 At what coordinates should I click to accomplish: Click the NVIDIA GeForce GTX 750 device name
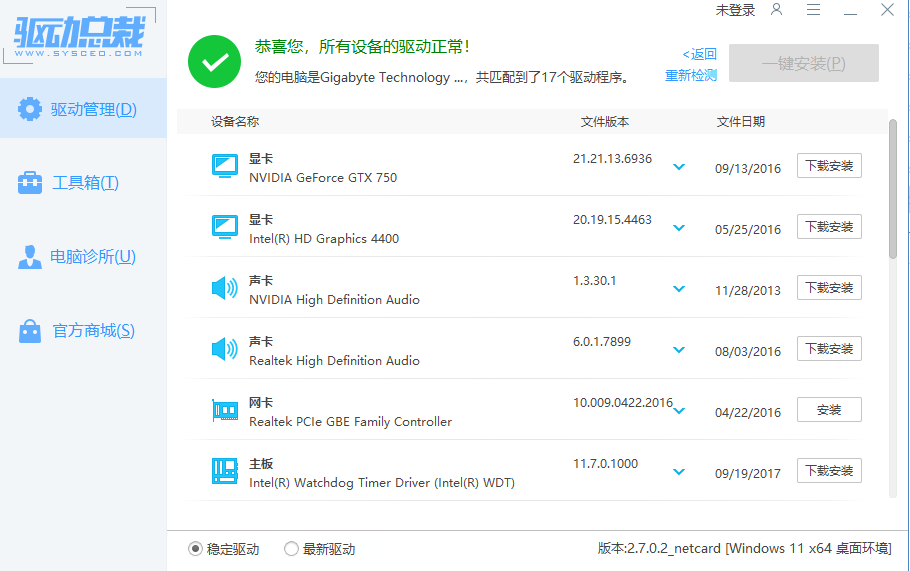tap(323, 178)
